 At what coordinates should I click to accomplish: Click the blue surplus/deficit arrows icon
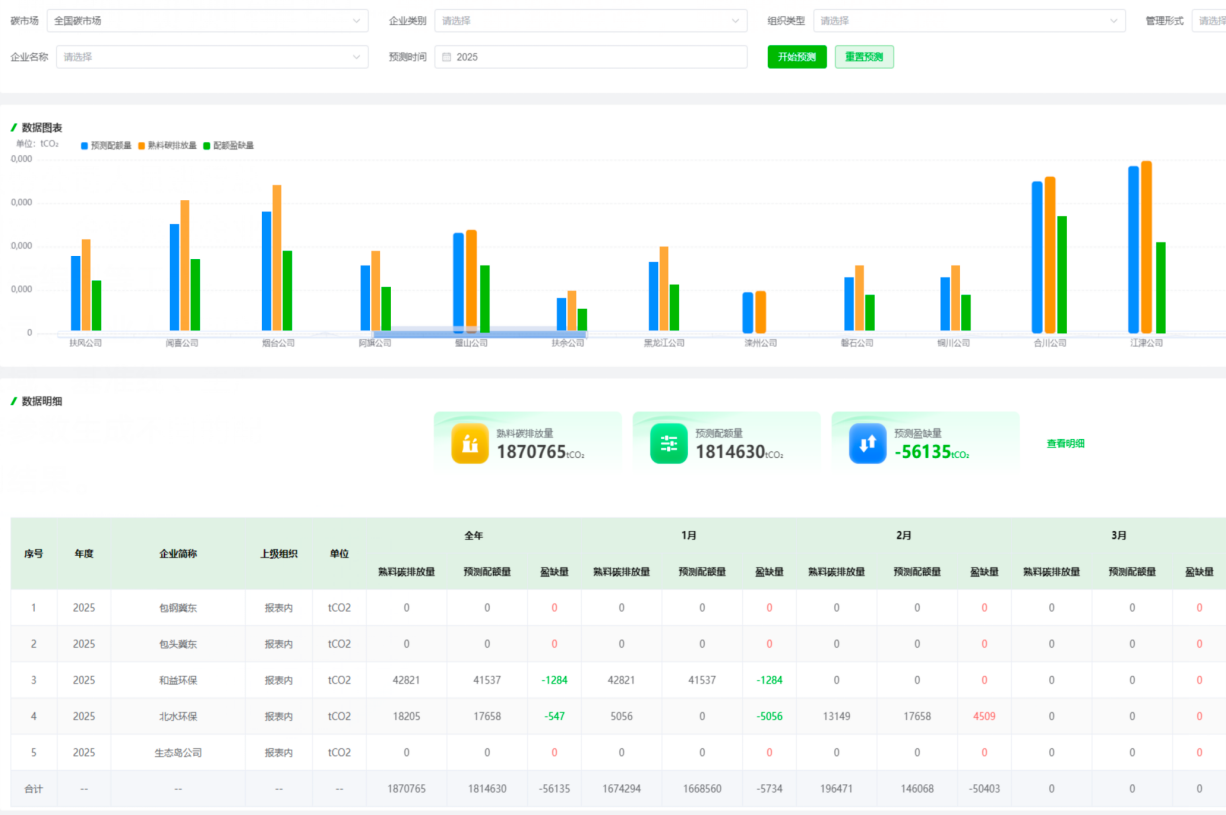pos(867,443)
